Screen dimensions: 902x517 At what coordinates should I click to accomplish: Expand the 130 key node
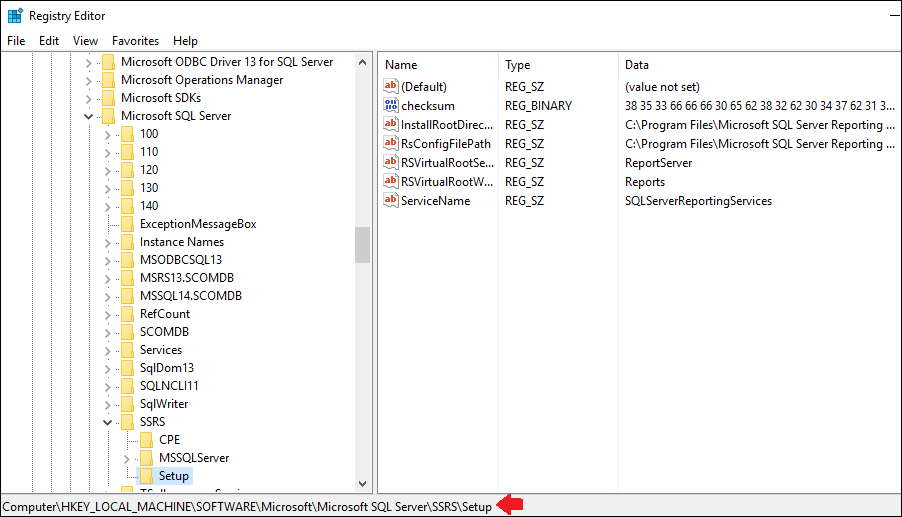[x=108, y=189]
